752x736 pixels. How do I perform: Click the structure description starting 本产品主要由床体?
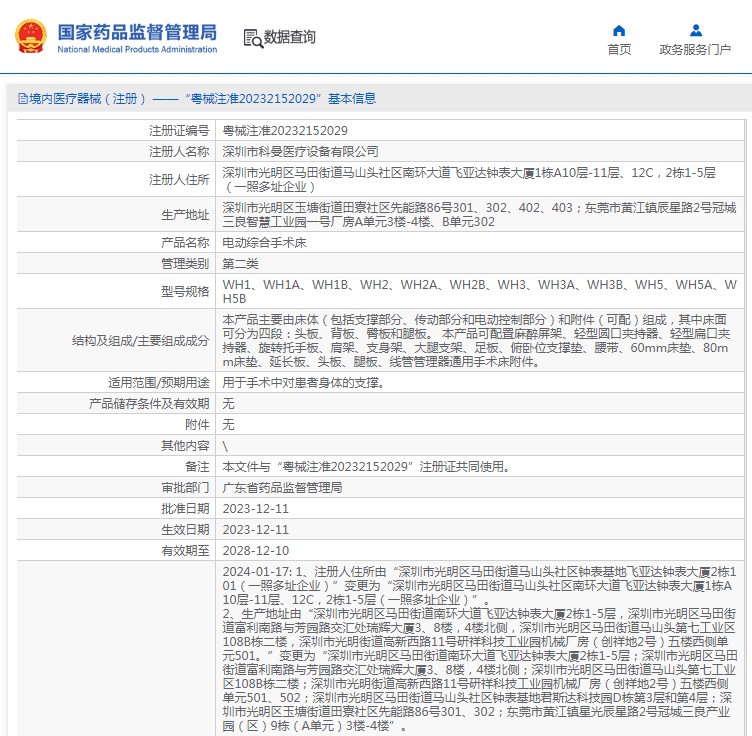coord(476,341)
